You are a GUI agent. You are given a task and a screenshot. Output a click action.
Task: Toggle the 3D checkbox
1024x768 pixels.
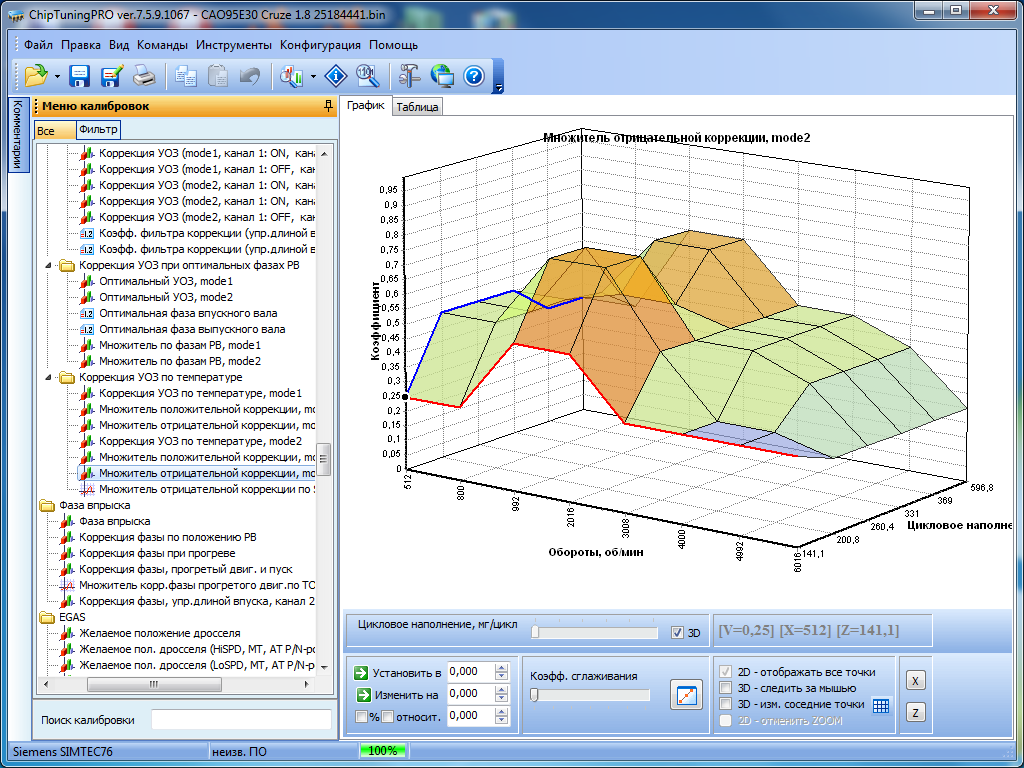[678, 633]
